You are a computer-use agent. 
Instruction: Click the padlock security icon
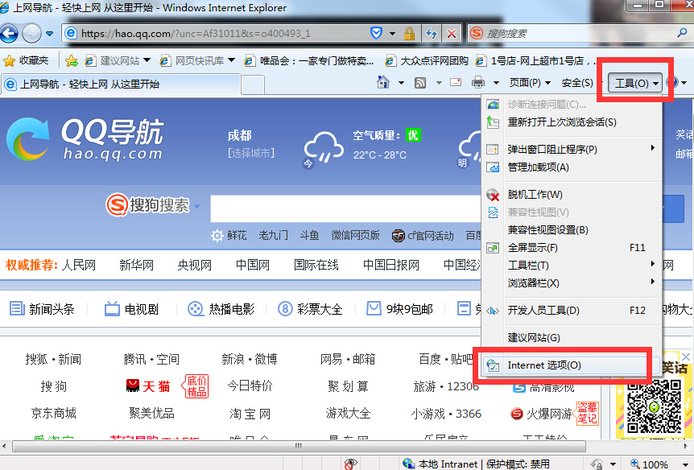tap(409, 34)
